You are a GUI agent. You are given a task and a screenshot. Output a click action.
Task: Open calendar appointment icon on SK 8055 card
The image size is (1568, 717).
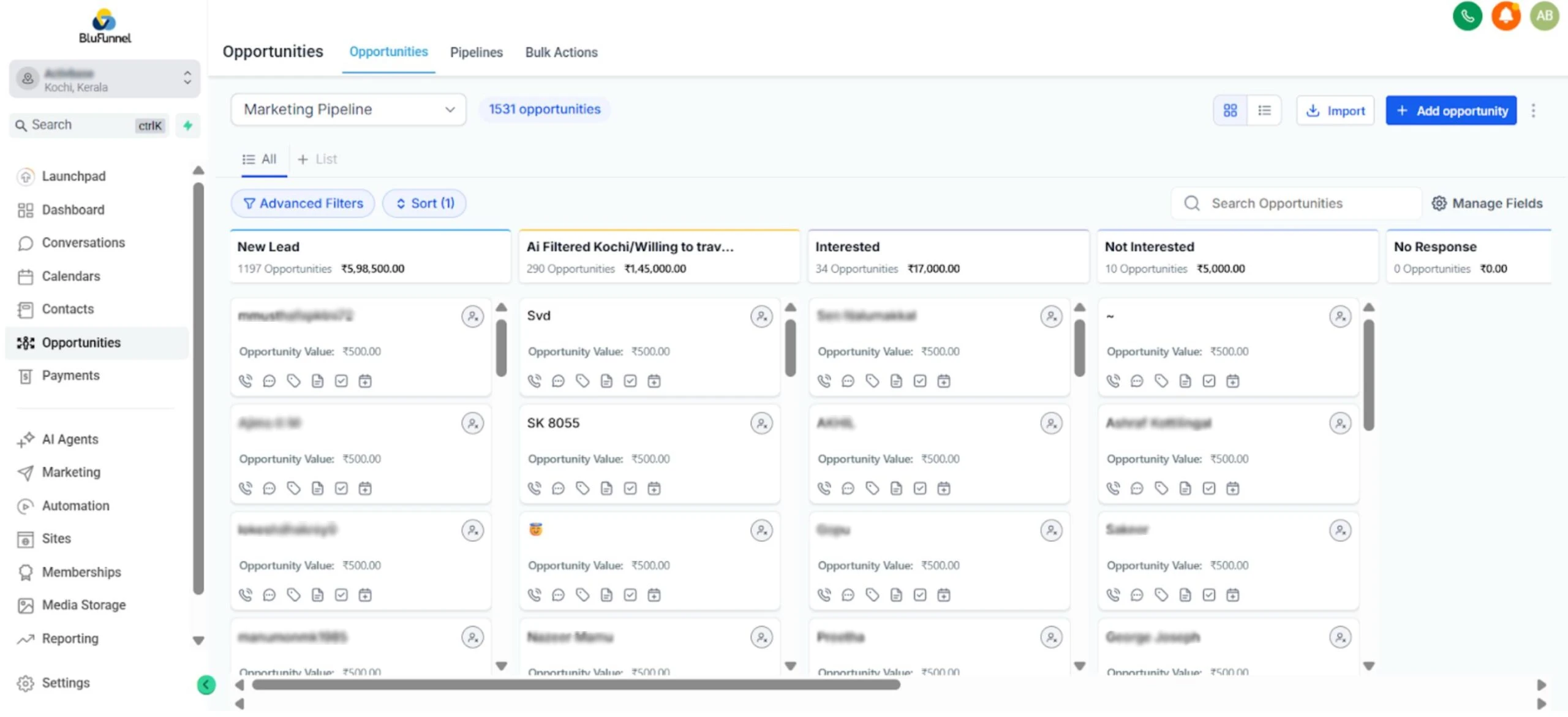654,488
